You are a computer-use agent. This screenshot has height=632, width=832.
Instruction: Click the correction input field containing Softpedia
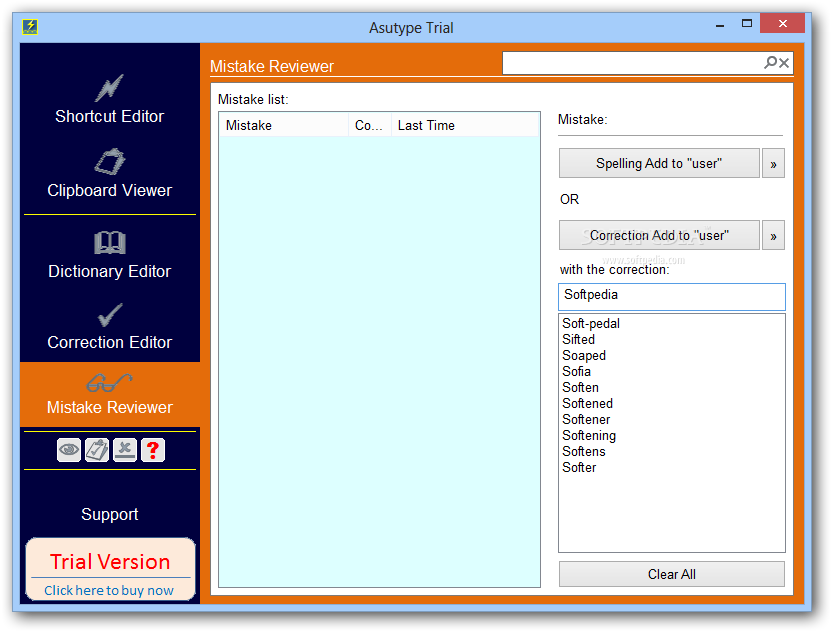tap(672, 297)
